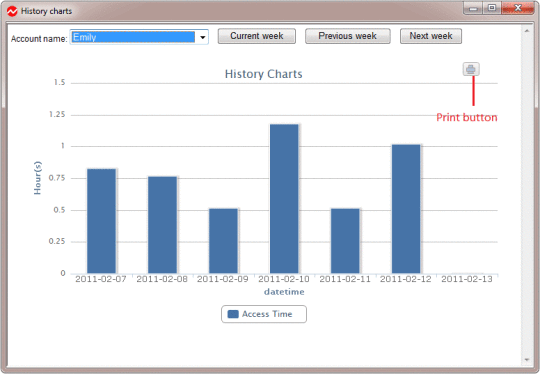Click the 2011-02-07 date label

[x=101, y=279]
